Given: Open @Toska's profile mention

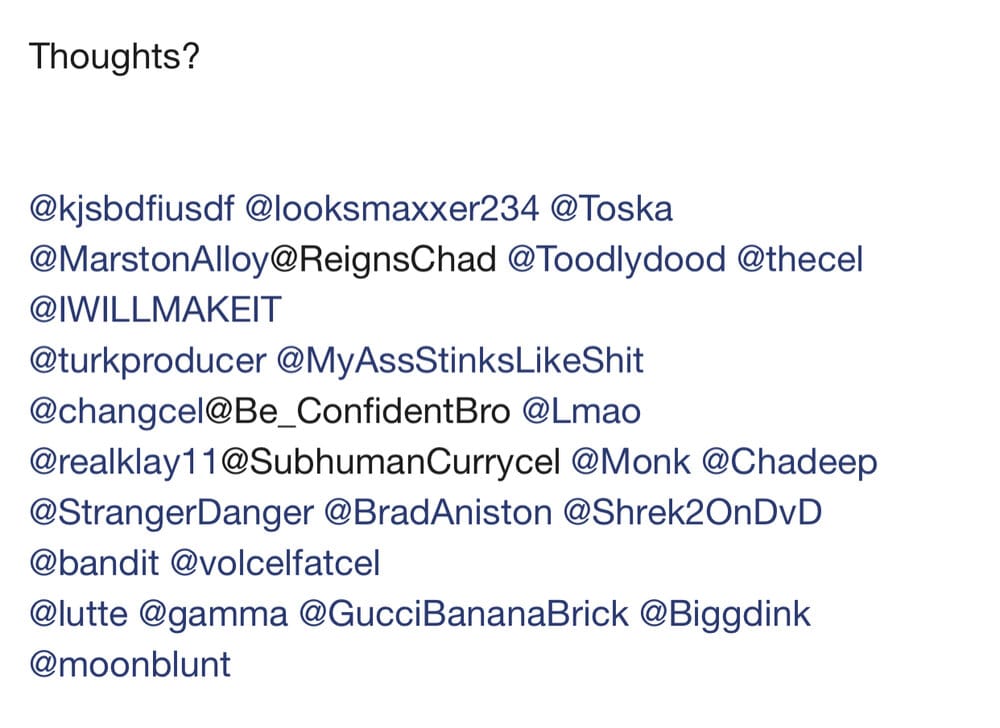Looking at the screenshot, I should pos(612,209).
